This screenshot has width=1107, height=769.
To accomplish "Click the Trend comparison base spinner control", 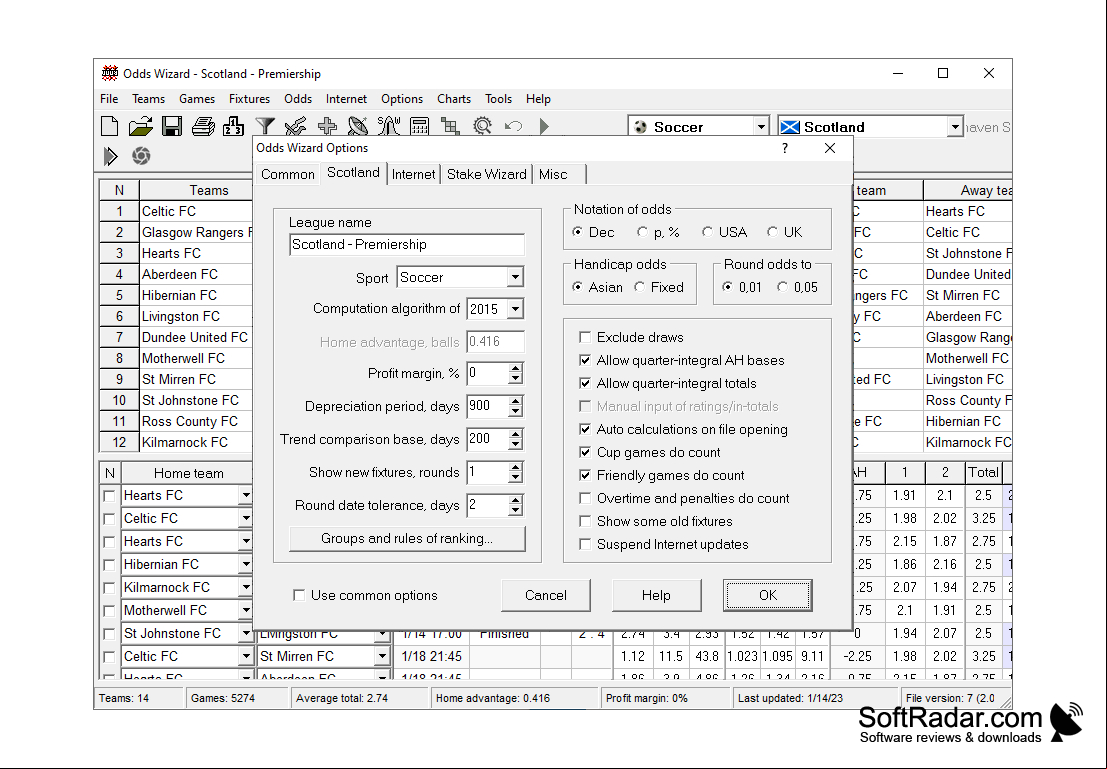I will point(516,439).
